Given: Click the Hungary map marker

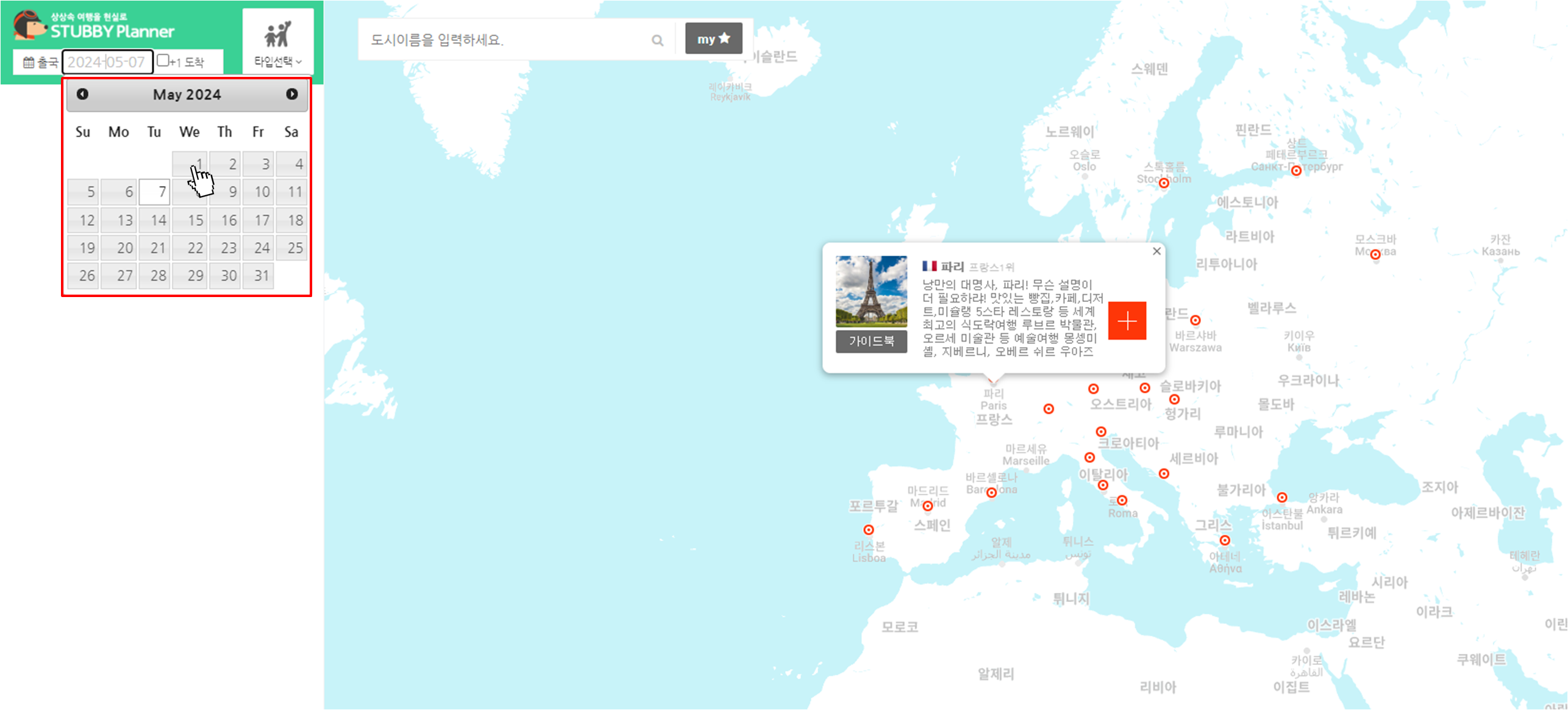Looking at the screenshot, I should 1174,400.
